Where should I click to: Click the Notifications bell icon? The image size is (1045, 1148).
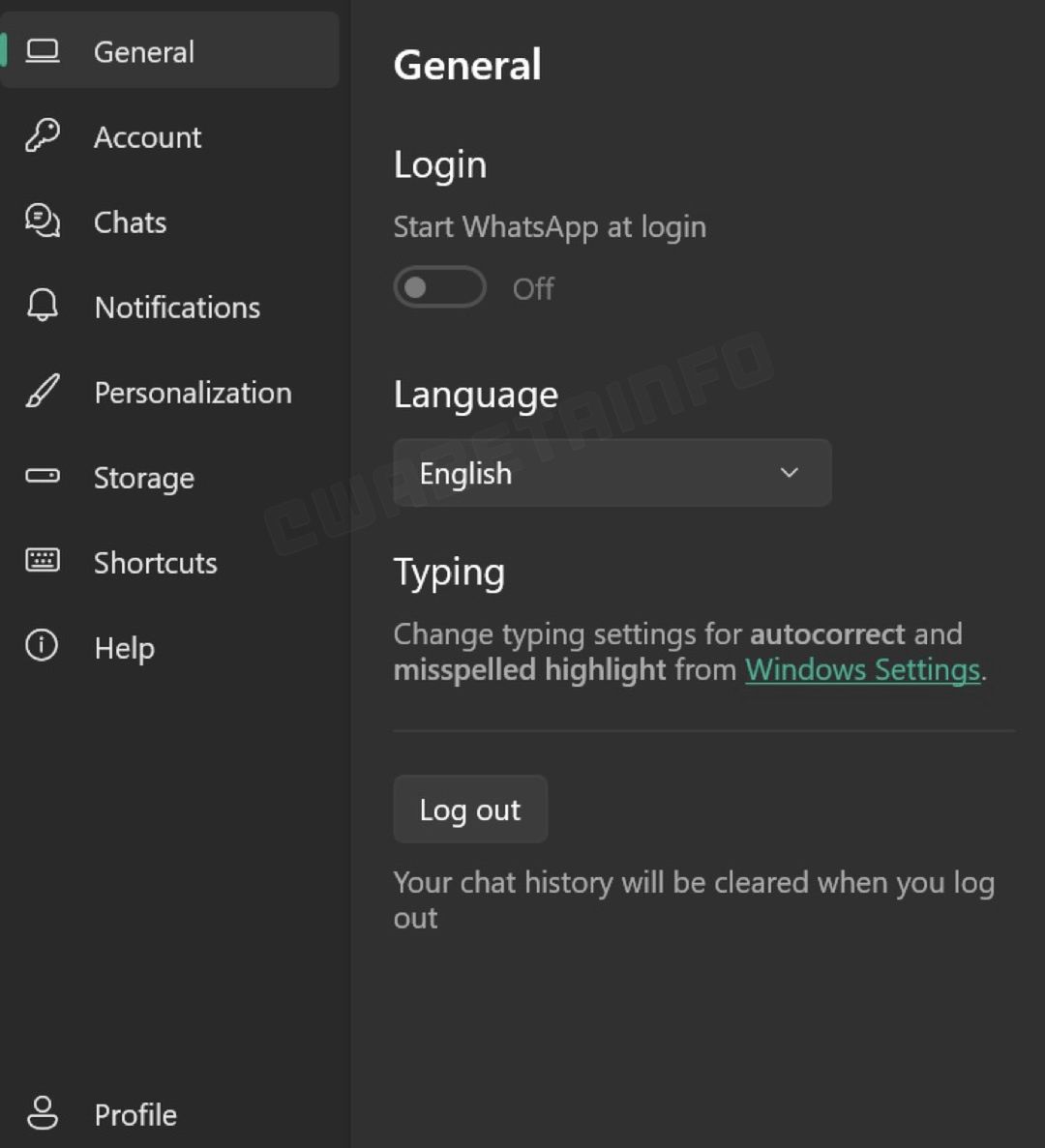click(x=41, y=306)
